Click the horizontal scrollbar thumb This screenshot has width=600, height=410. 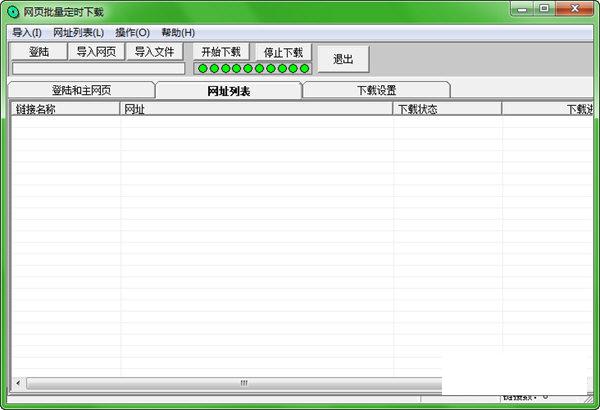242,383
